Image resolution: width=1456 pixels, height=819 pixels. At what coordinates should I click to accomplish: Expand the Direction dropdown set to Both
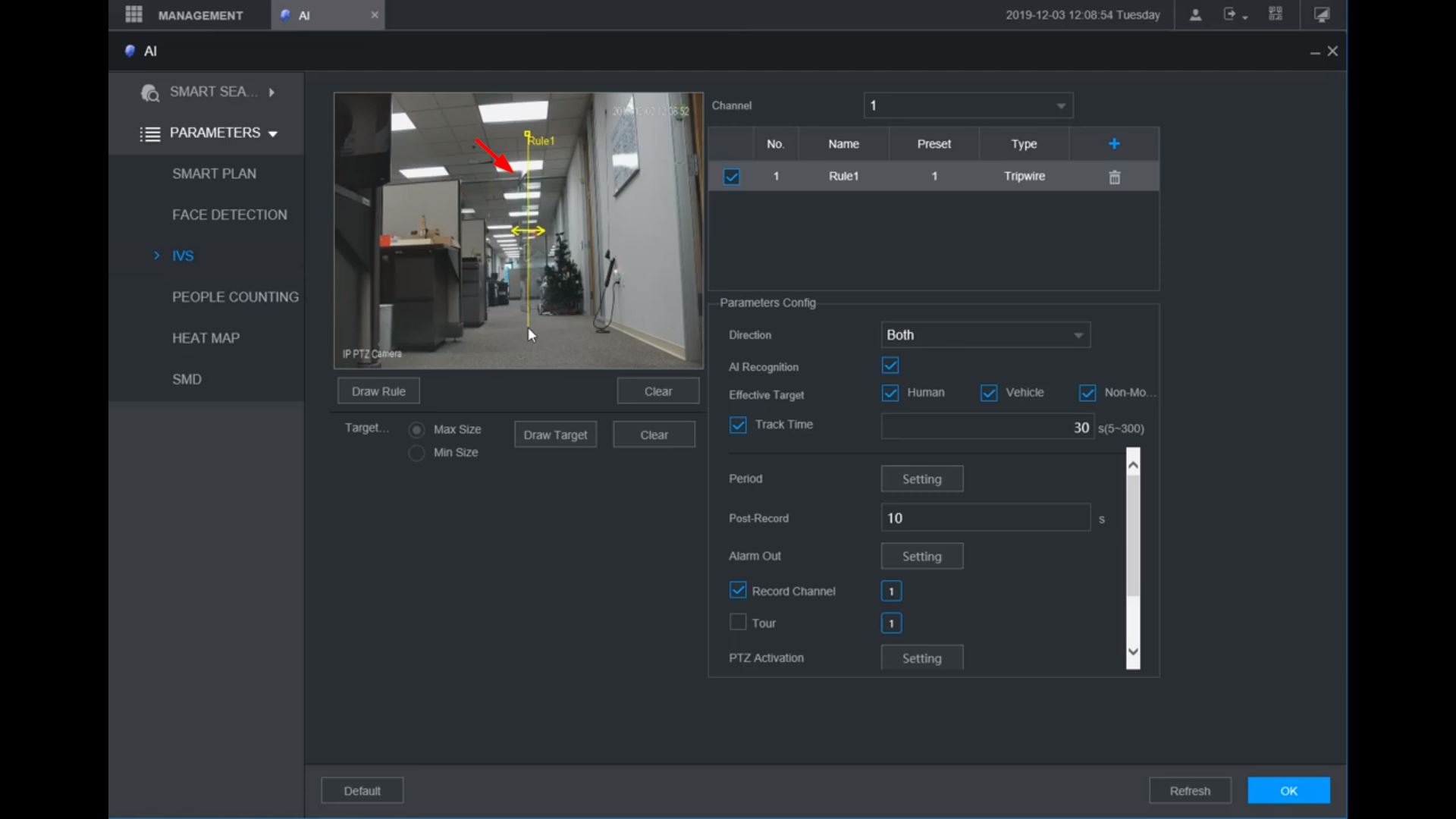[985, 335]
